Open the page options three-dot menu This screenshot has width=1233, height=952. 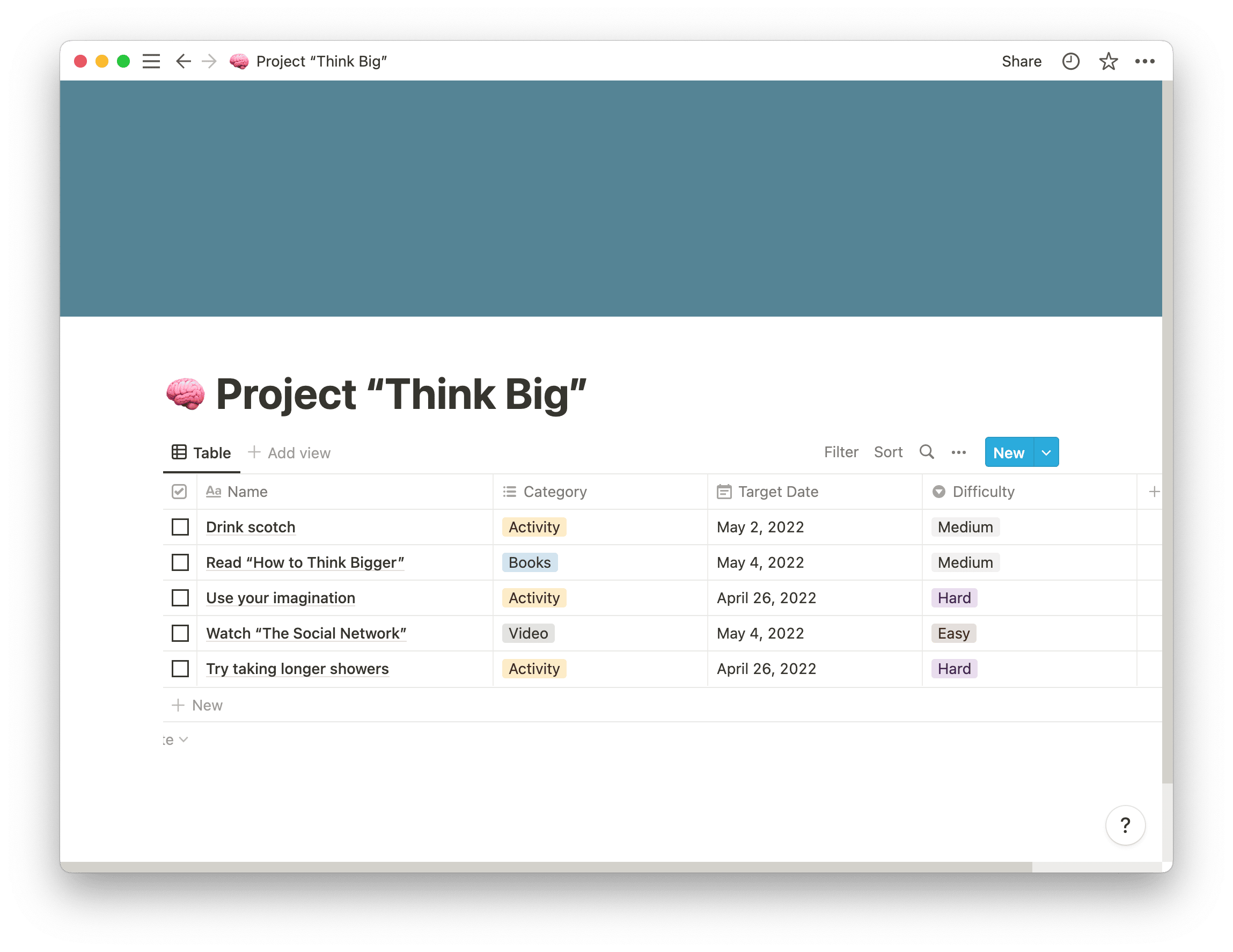(x=1144, y=61)
